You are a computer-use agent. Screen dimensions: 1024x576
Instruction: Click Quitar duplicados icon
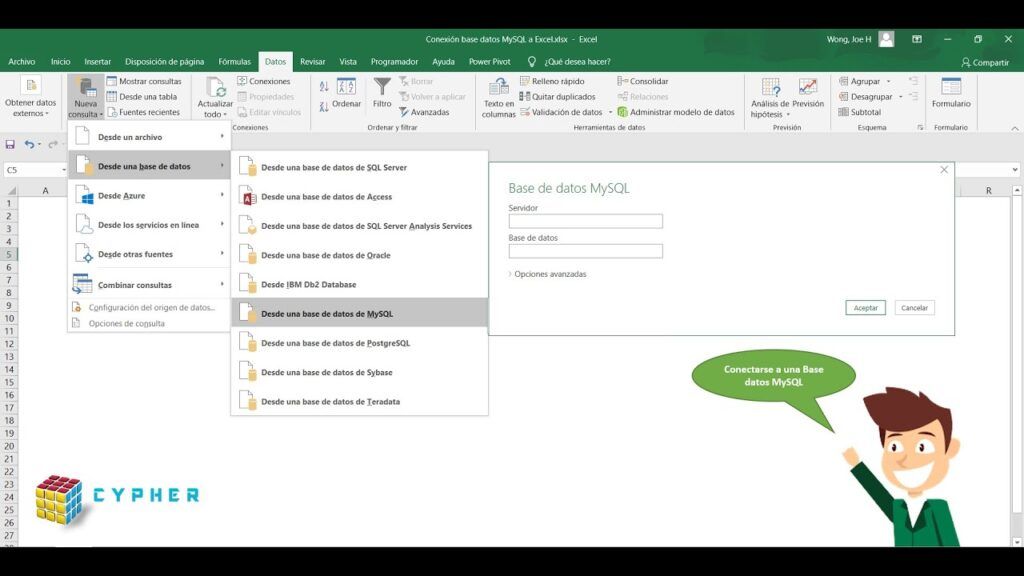click(524, 97)
